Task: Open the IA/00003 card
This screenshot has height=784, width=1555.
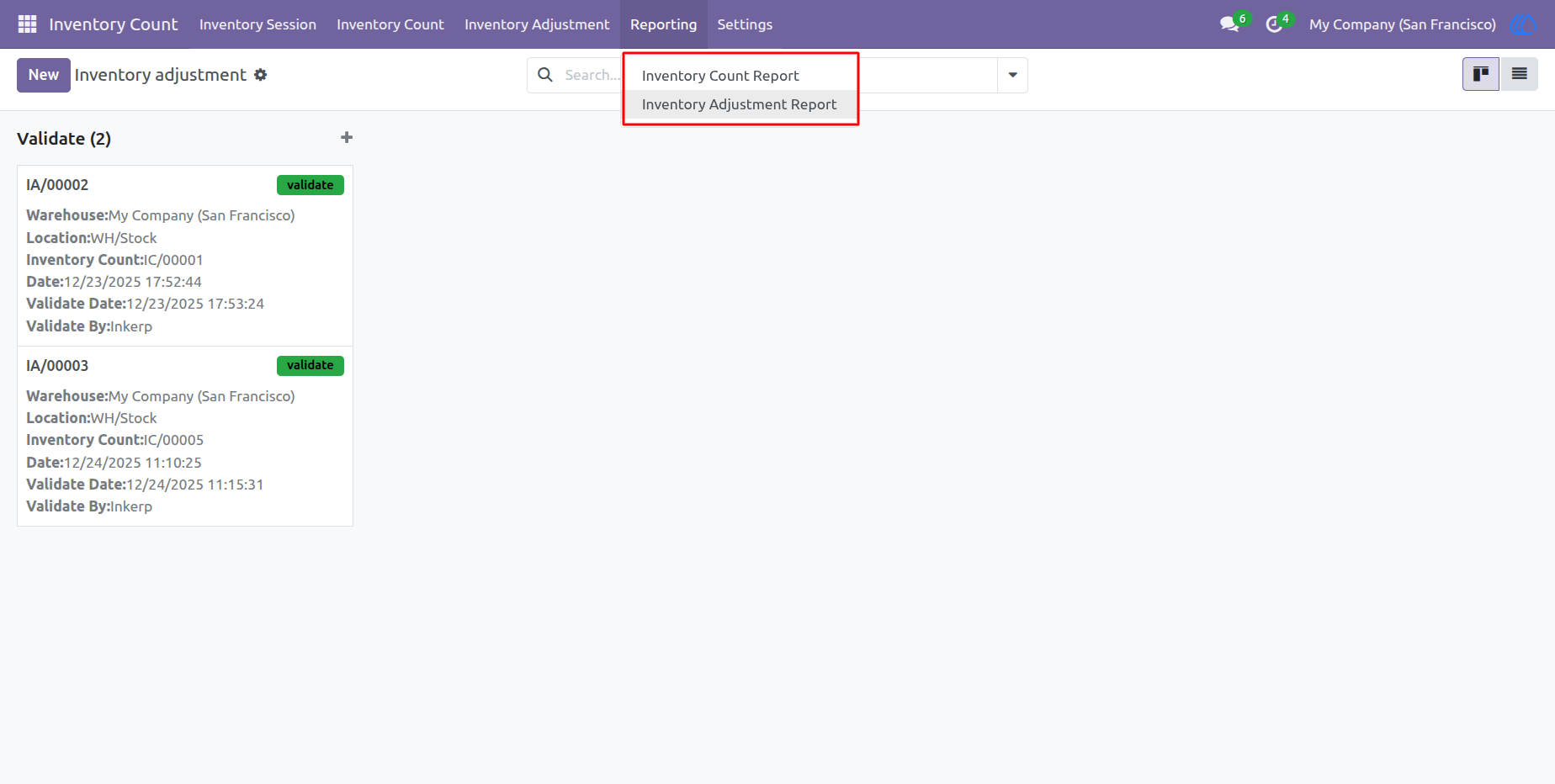Action: pyautogui.click(x=185, y=436)
